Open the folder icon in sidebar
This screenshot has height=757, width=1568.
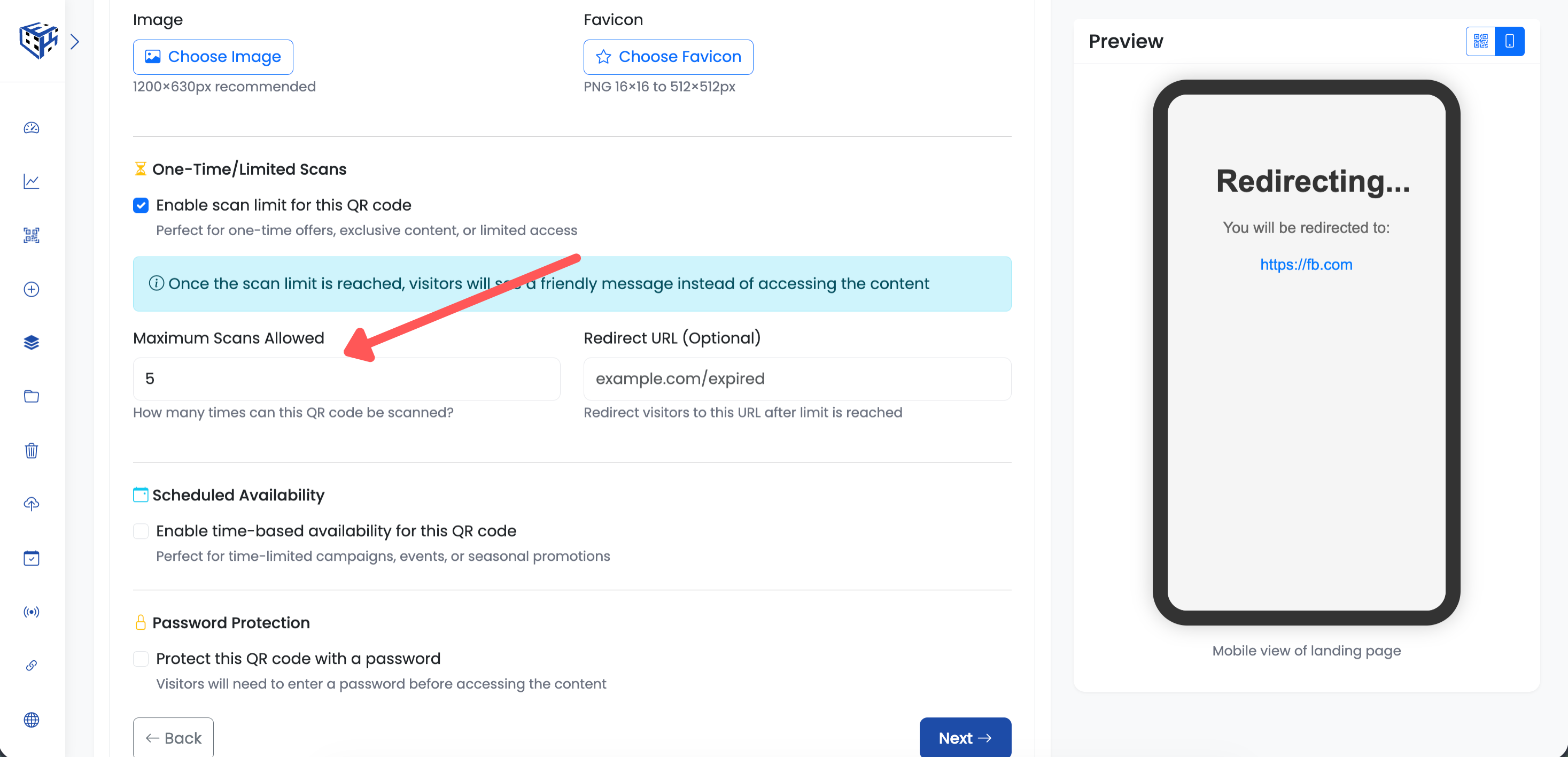coord(32,397)
